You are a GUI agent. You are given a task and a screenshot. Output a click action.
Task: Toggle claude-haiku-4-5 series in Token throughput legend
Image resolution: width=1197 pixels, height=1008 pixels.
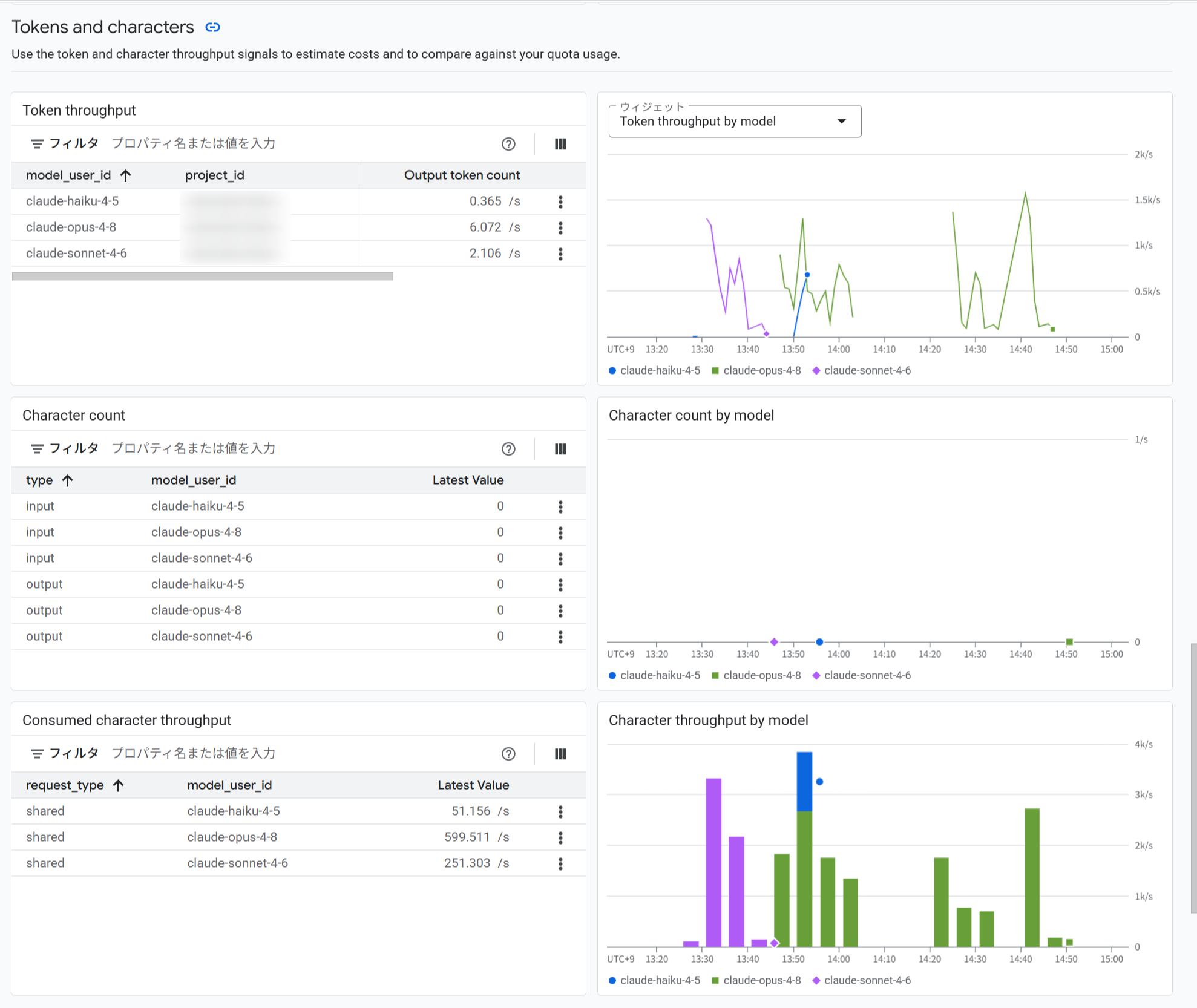pos(654,370)
